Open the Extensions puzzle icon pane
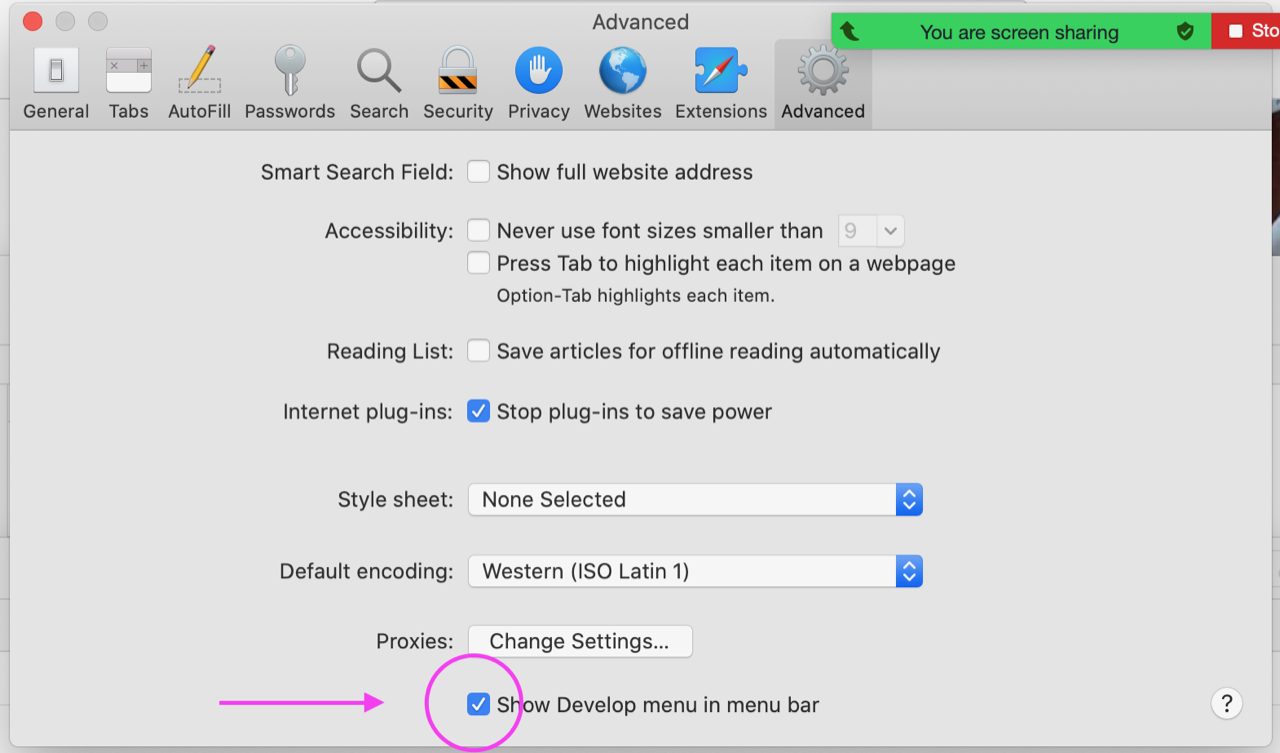Screen dimensions: 1280x753 tap(720, 84)
